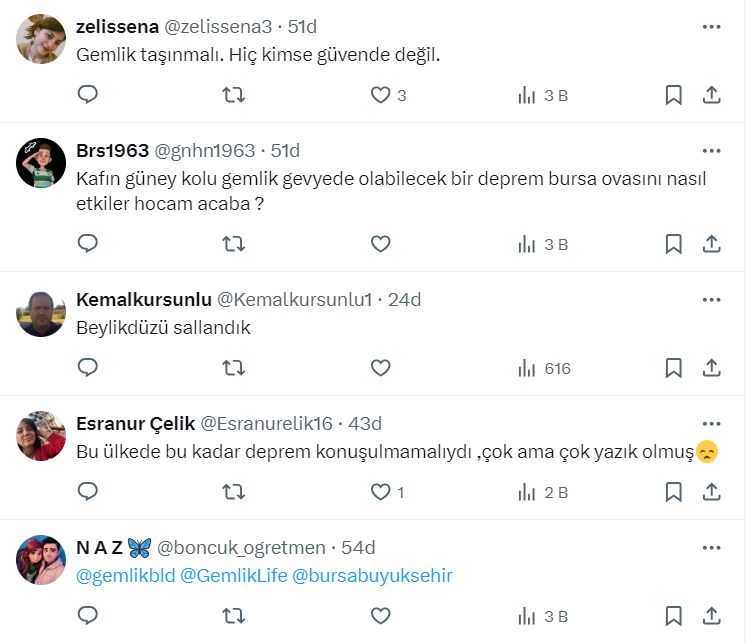Share N A Z's tweet
The width and height of the screenshot is (753, 643).
pyautogui.click(x=711, y=616)
